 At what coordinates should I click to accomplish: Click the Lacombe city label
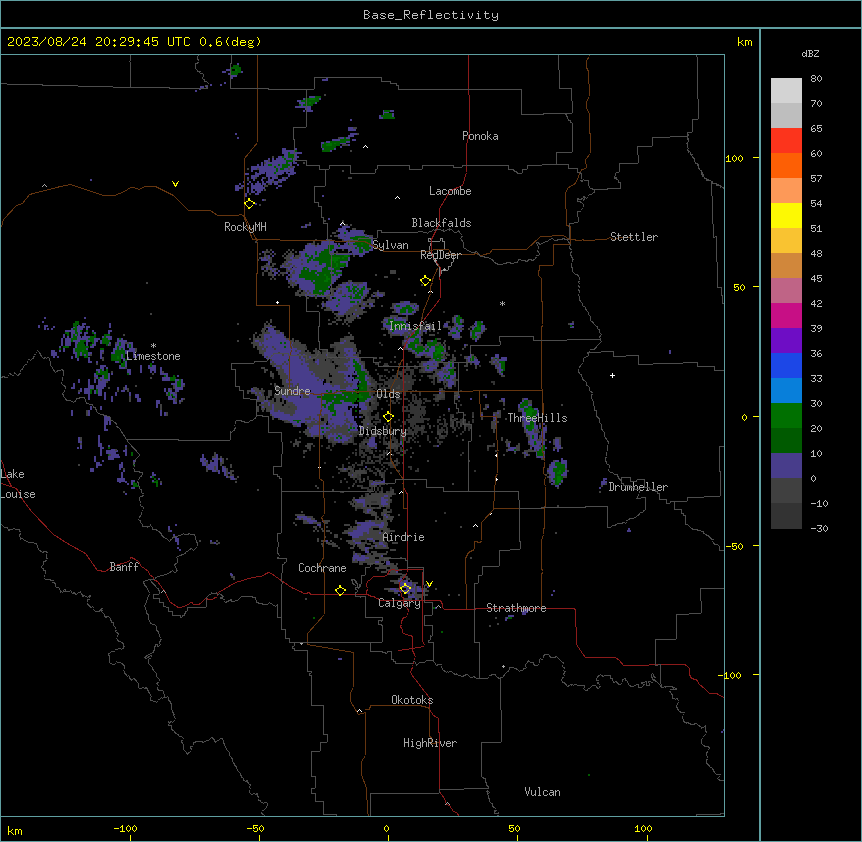[x=450, y=191]
